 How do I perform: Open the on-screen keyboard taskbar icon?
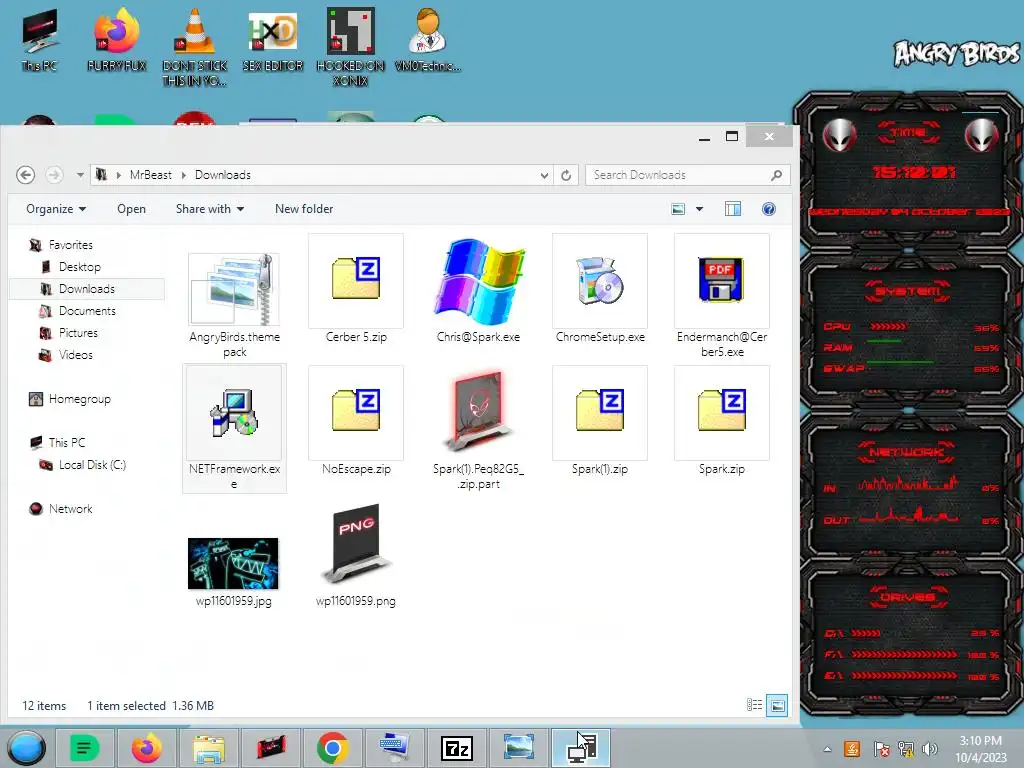394,748
